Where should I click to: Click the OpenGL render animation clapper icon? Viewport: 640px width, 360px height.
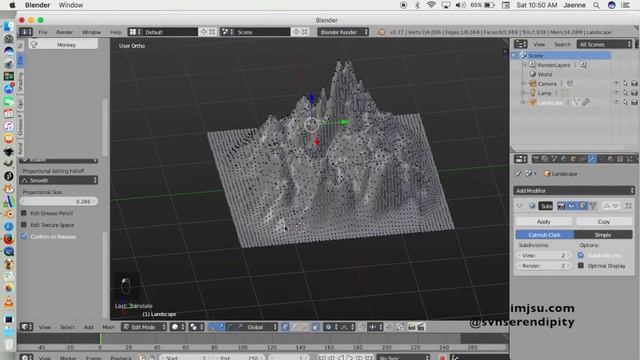pyautogui.click(x=421, y=327)
